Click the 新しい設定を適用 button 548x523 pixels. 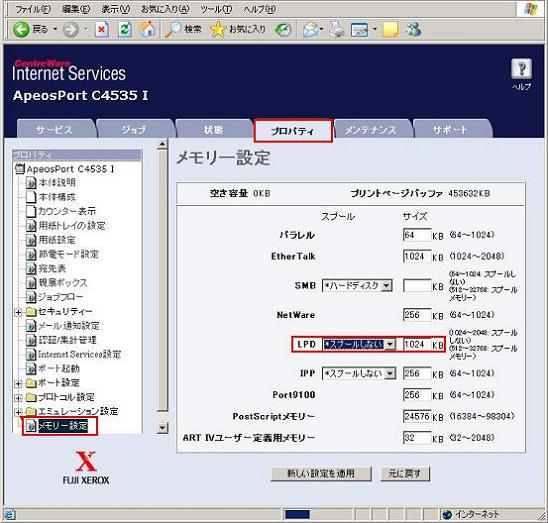(x=321, y=474)
